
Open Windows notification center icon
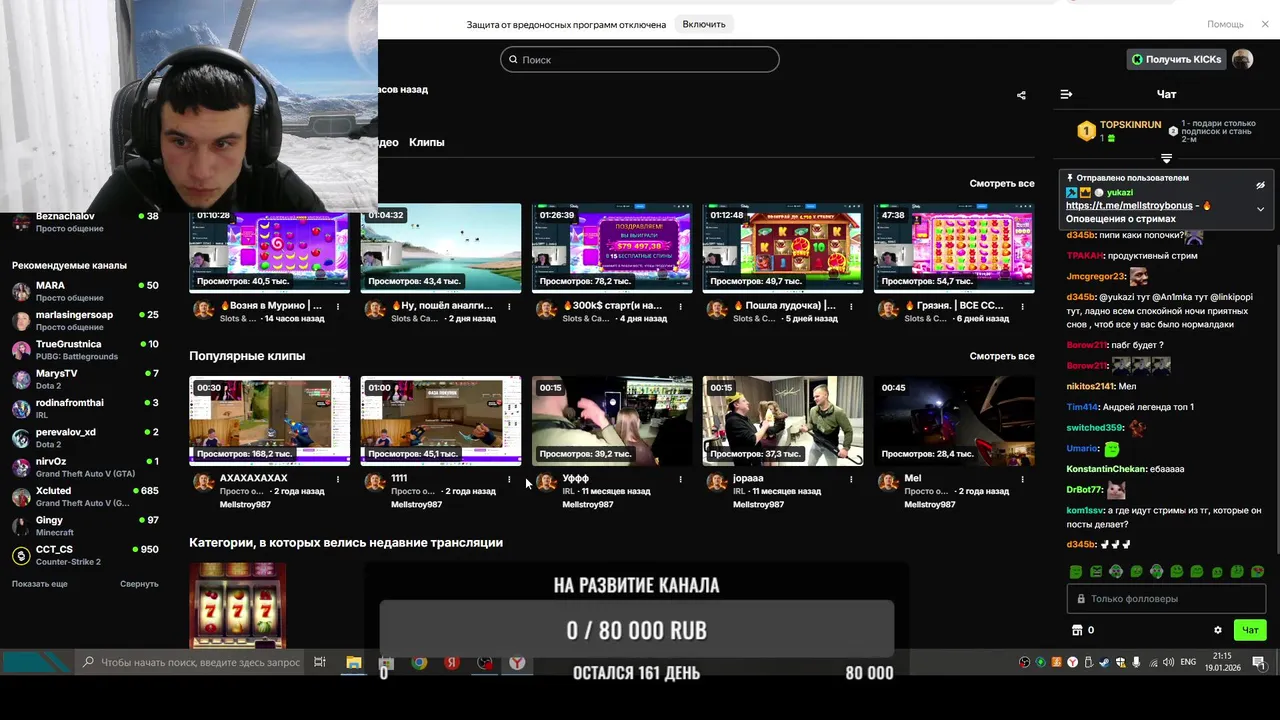(1259, 662)
